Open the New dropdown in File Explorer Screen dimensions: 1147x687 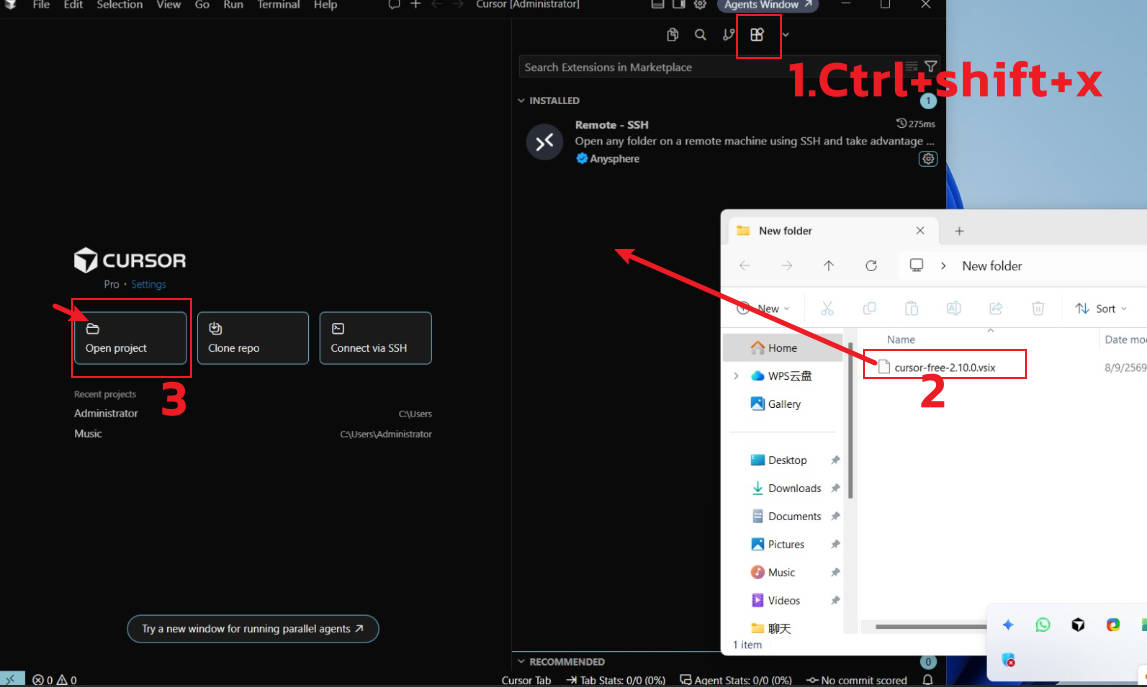tap(763, 309)
